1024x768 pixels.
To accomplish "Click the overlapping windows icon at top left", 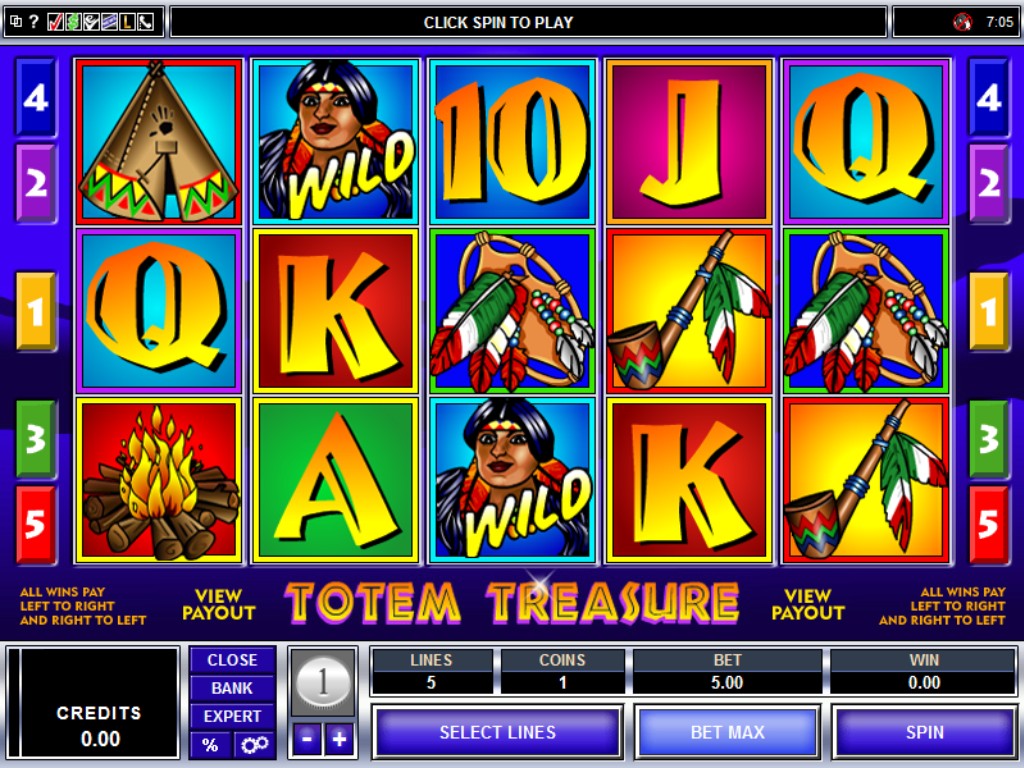I will (16, 22).
